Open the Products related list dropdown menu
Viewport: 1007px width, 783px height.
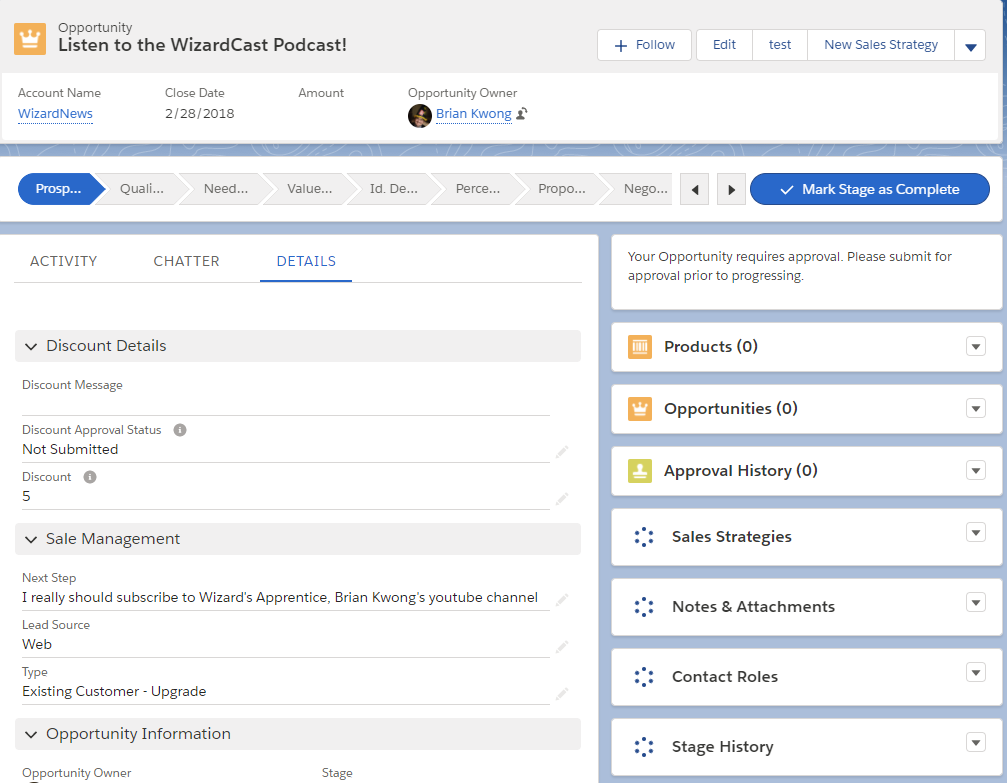pos(975,346)
